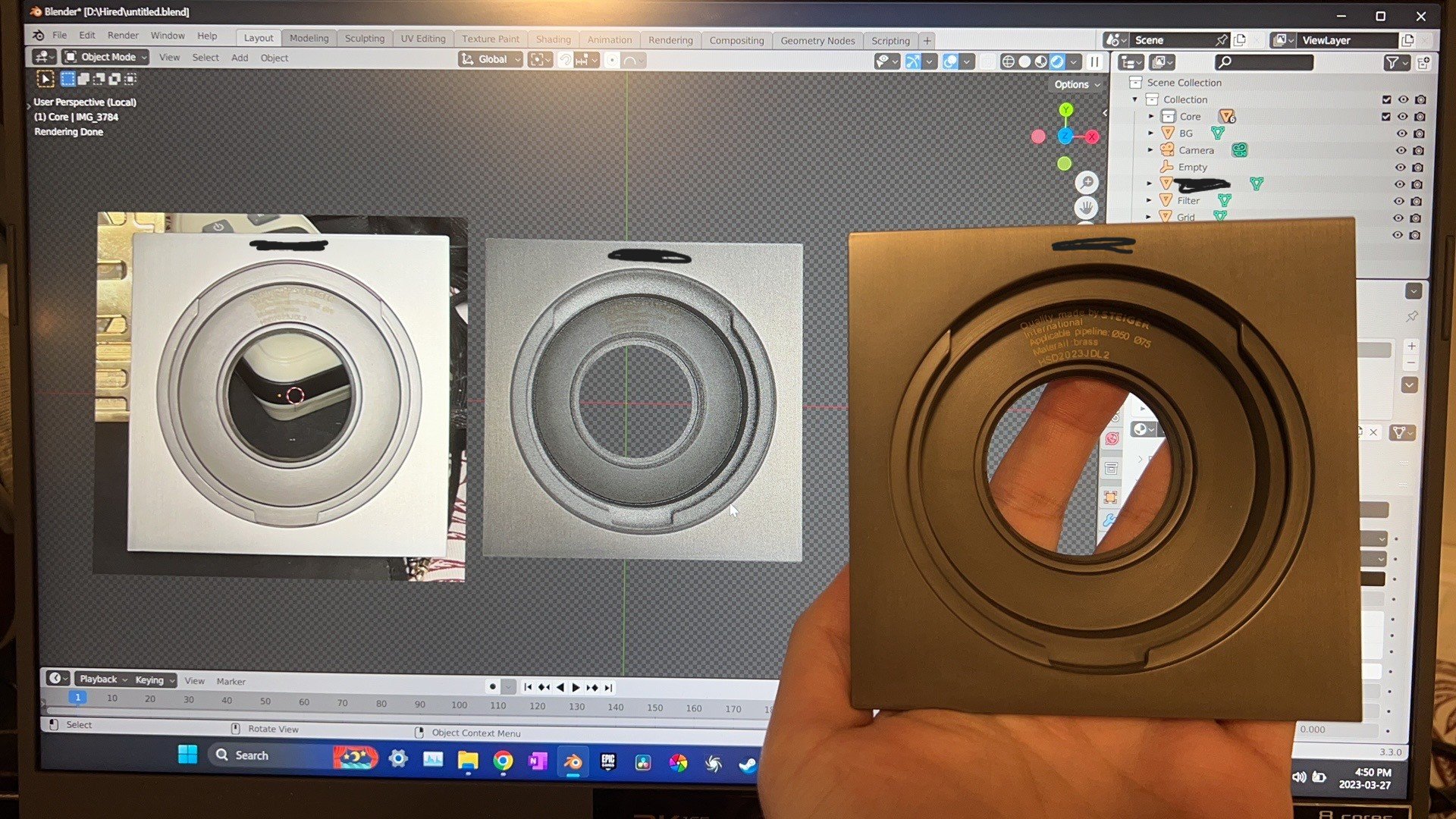Hide the BG object in viewport
1456x819 pixels.
click(x=1401, y=133)
